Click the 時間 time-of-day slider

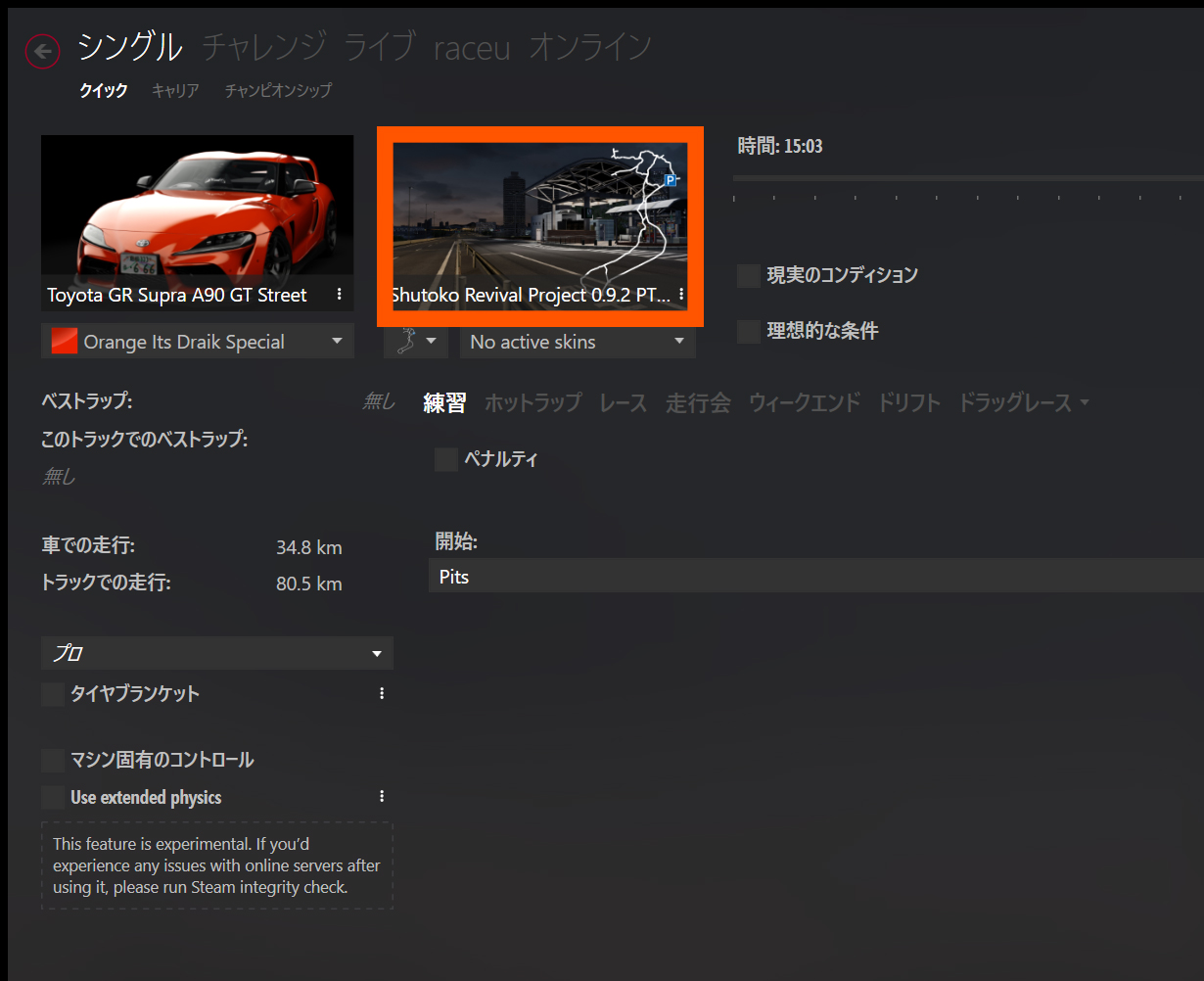click(x=968, y=178)
